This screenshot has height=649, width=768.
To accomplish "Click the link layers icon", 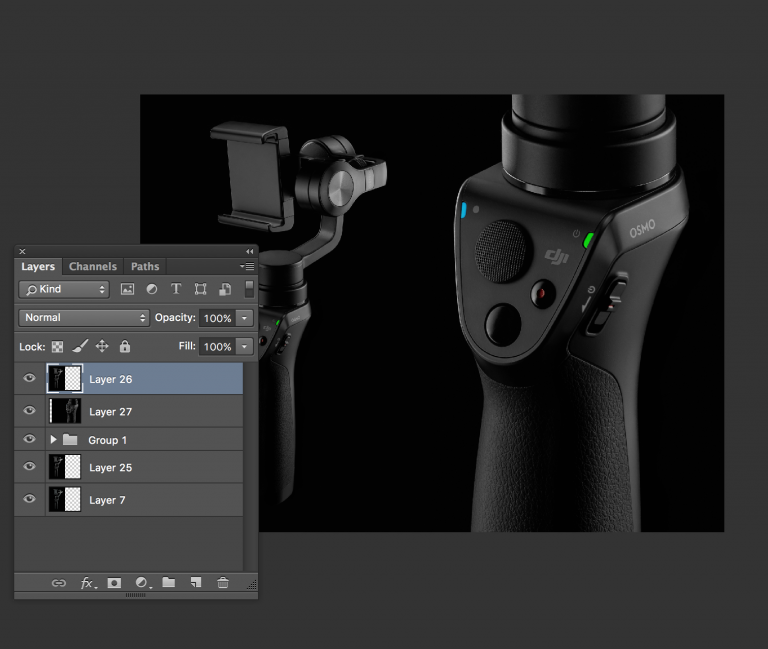I will [59, 583].
